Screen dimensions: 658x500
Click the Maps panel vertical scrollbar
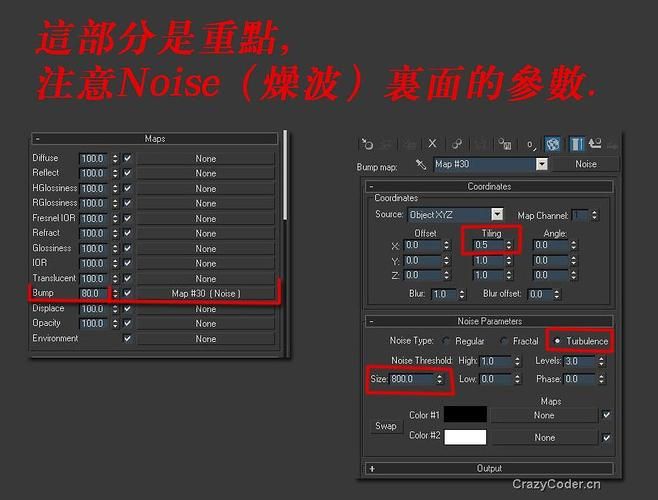[285, 175]
